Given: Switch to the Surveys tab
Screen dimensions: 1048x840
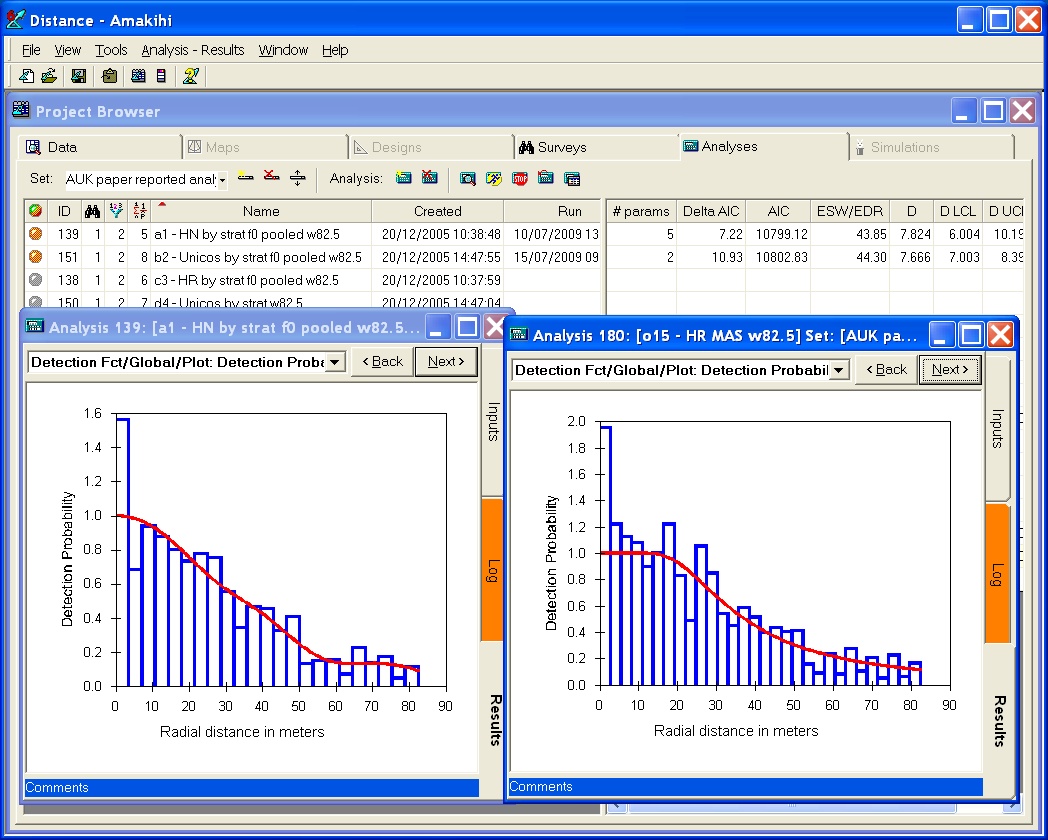Looking at the screenshot, I should pos(597,147).
